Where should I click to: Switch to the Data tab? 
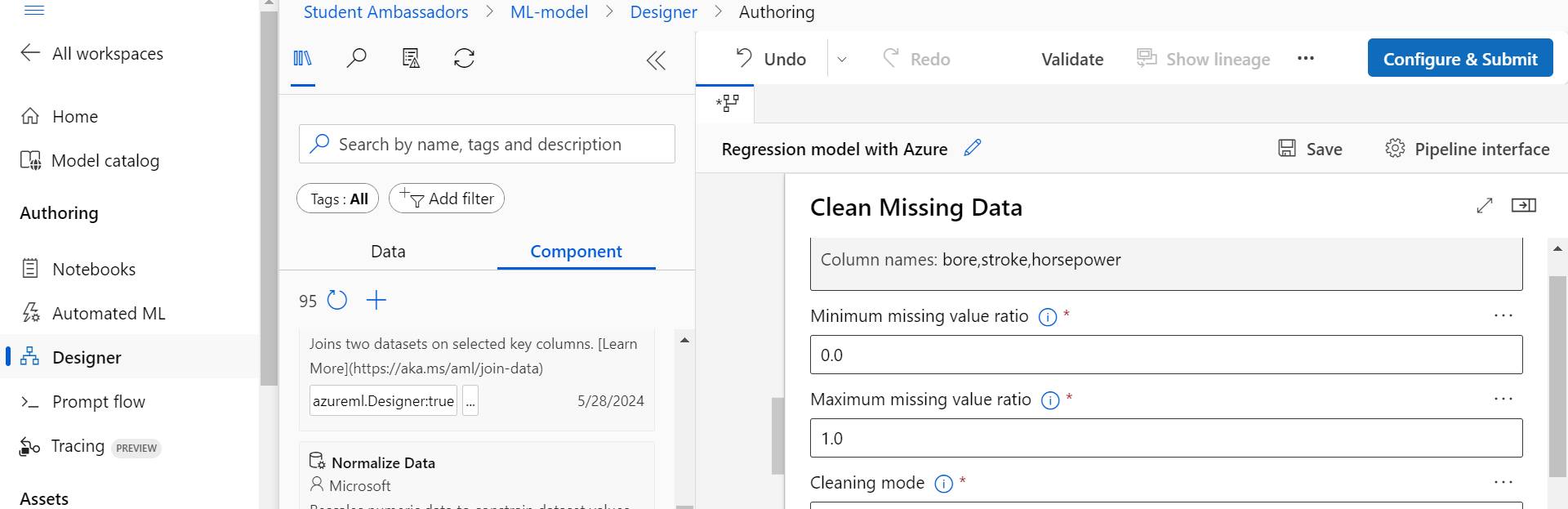[388, 252]
